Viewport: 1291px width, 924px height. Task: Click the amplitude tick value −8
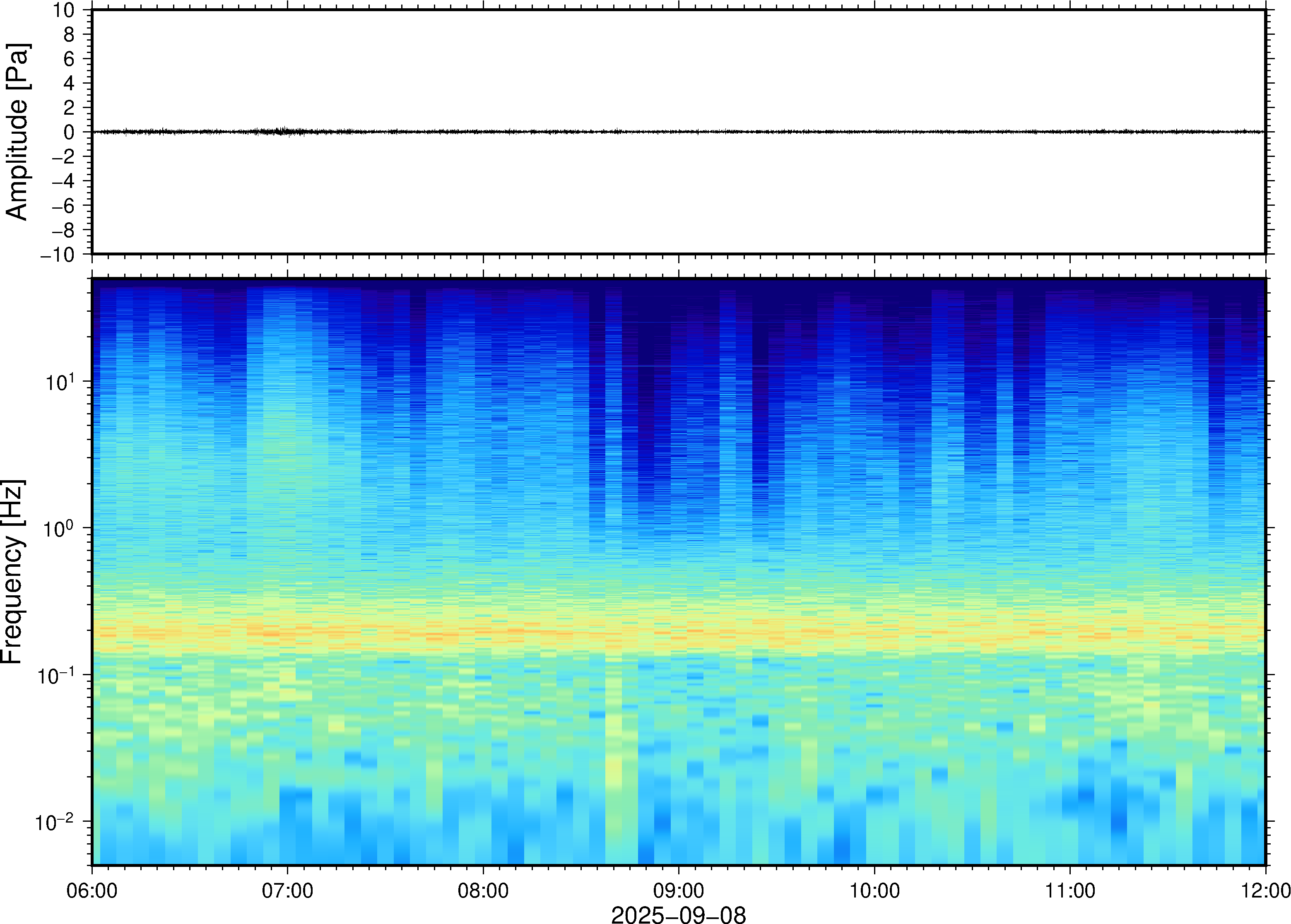click(63, 230)
